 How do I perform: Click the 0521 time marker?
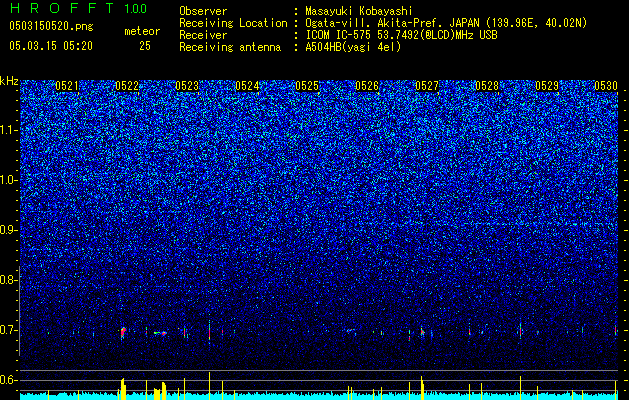67,86
